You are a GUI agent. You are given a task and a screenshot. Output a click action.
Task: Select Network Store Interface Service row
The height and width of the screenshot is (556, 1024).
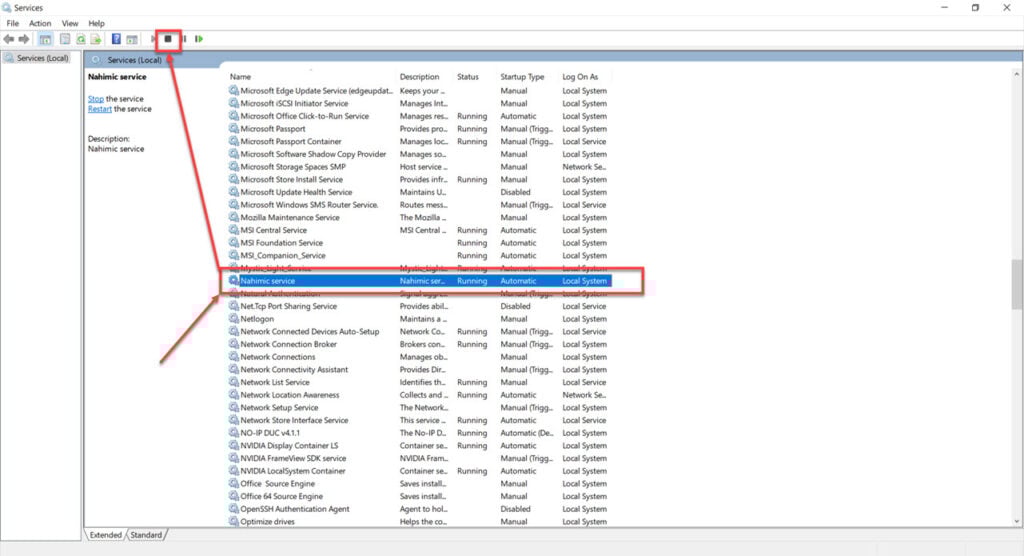click(x=419, y=420)
